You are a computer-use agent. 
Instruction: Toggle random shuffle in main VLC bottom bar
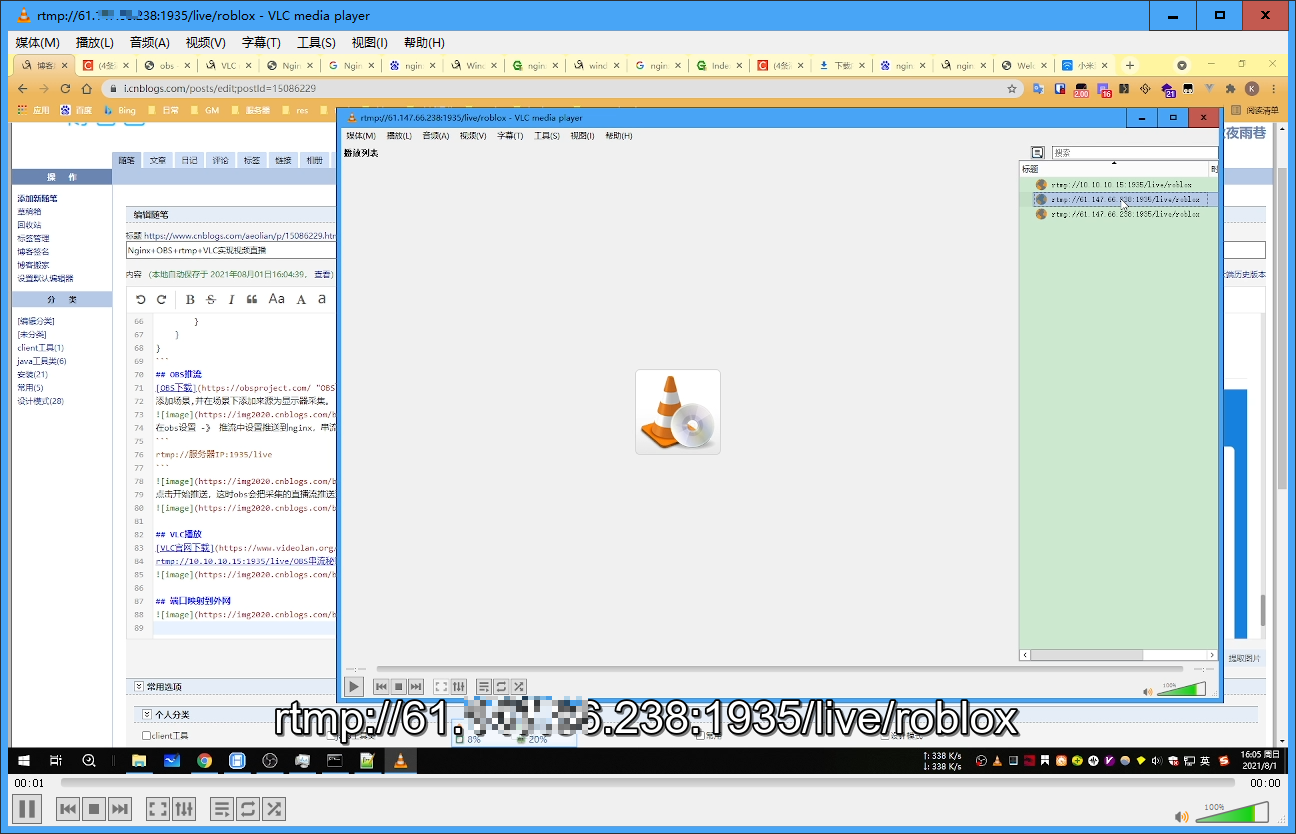pyautogui.click(x=274, y=808)
